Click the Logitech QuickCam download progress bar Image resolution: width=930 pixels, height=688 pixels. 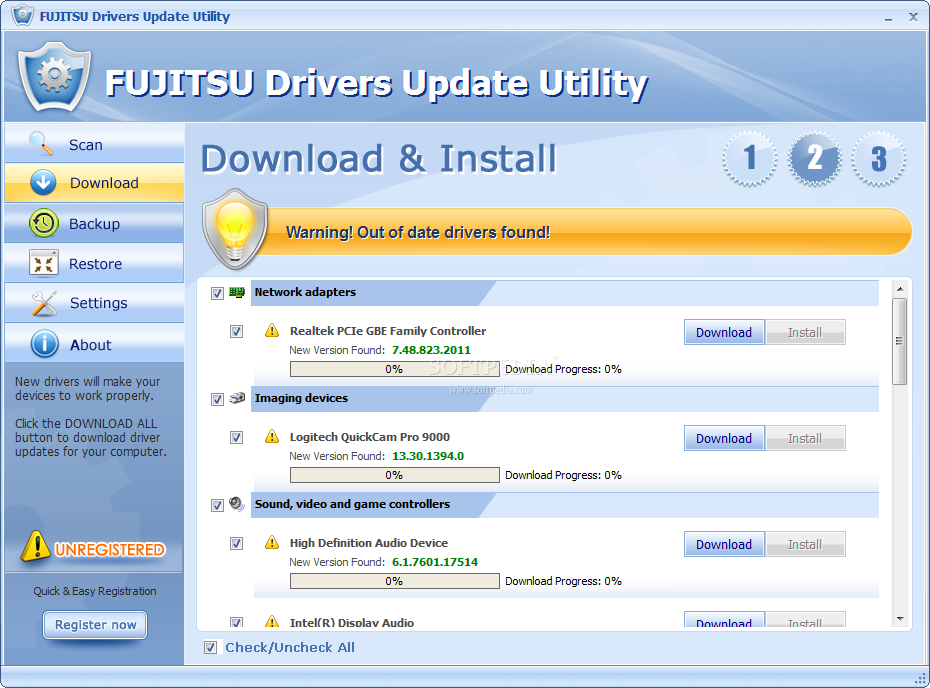coord(394,475)
